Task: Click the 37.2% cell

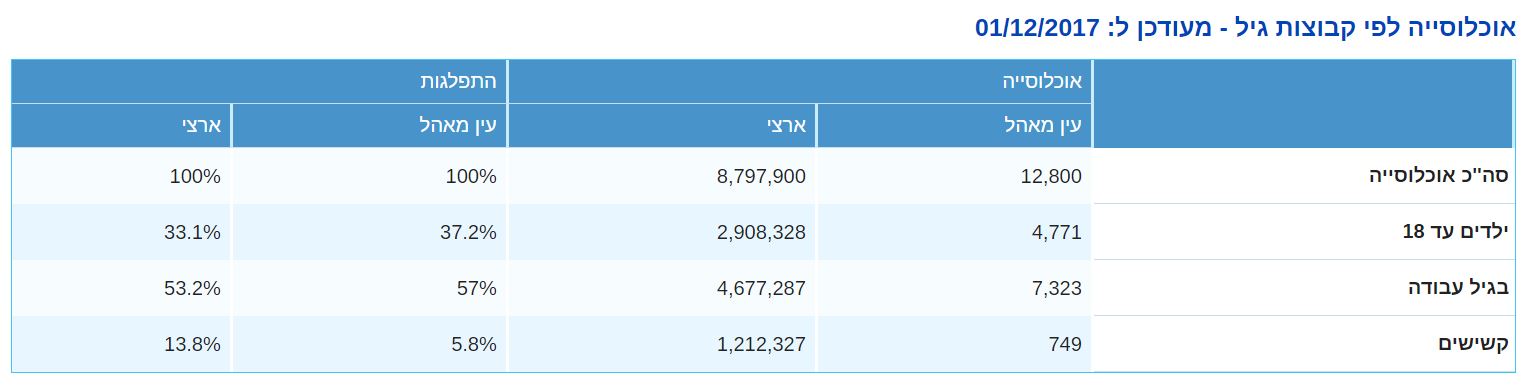Action: pos(370,232)
